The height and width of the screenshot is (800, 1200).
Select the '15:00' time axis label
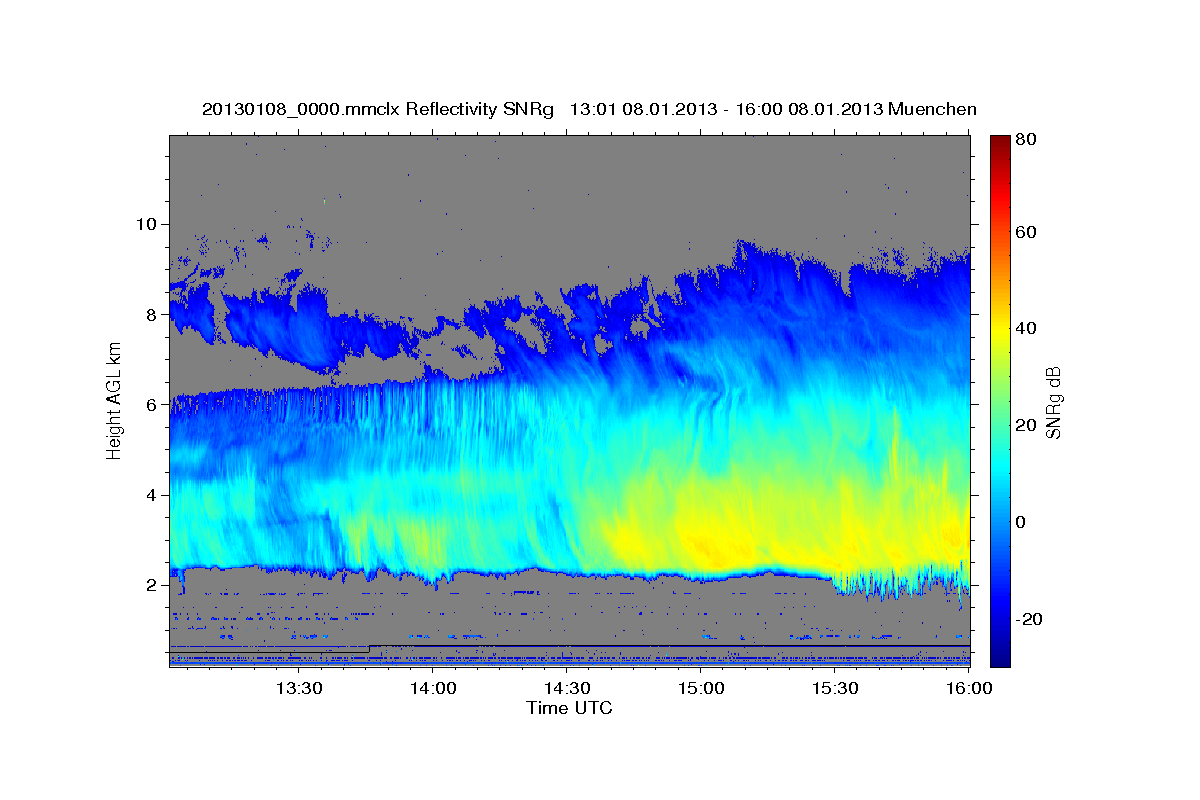pyautogui.click(x=701, y=688)
